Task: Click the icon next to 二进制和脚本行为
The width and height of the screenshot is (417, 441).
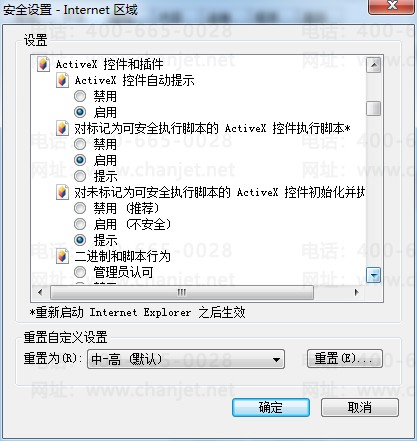Action: tap(62, 256)
